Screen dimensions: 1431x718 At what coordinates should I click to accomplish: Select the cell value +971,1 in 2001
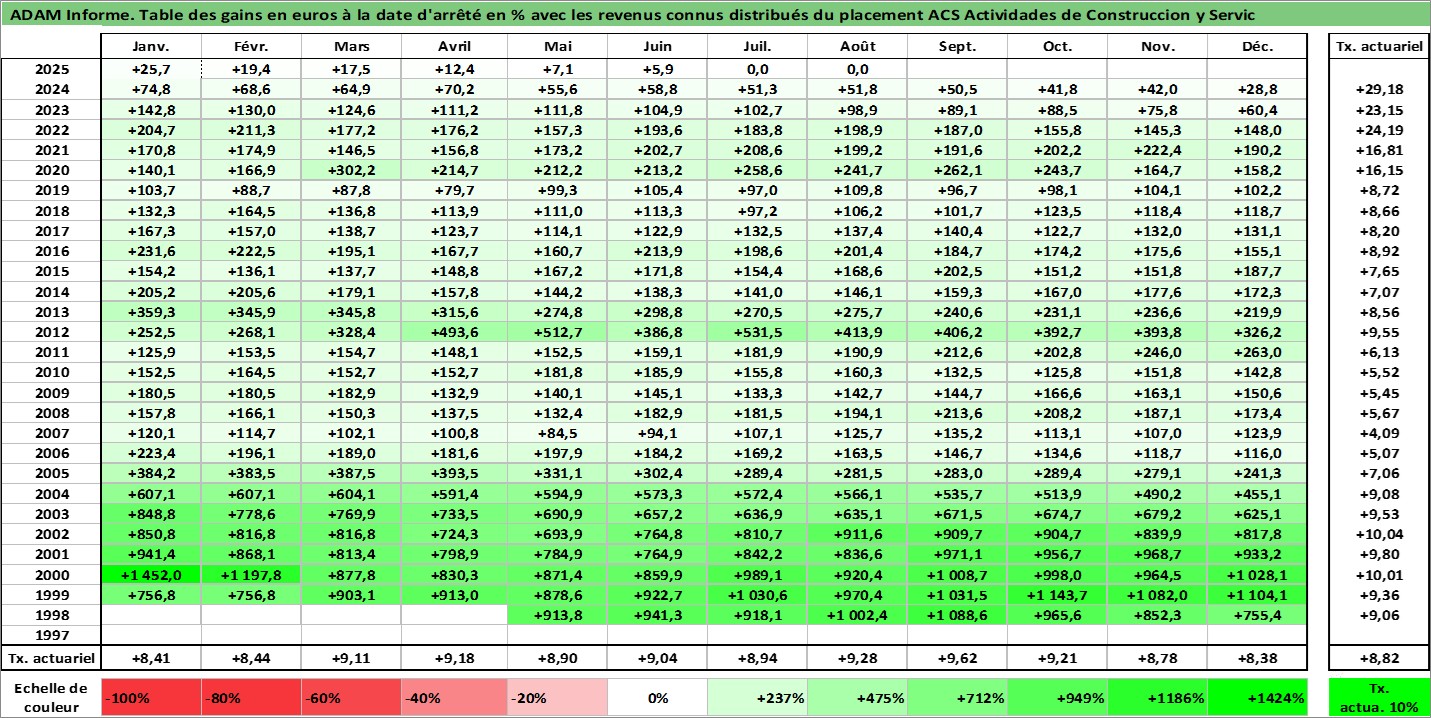(x=958, y=554)
